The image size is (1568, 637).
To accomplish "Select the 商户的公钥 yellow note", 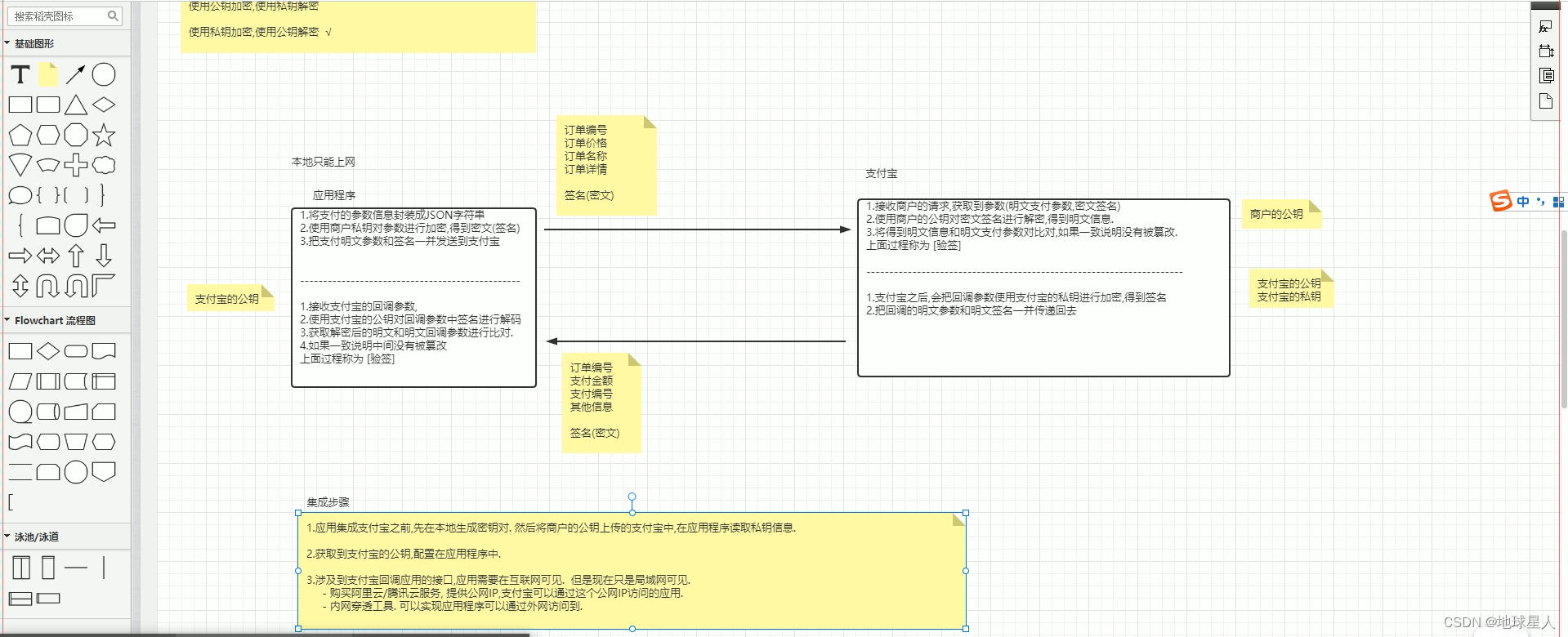I will pyautogui.click(x=1281, y=214).
